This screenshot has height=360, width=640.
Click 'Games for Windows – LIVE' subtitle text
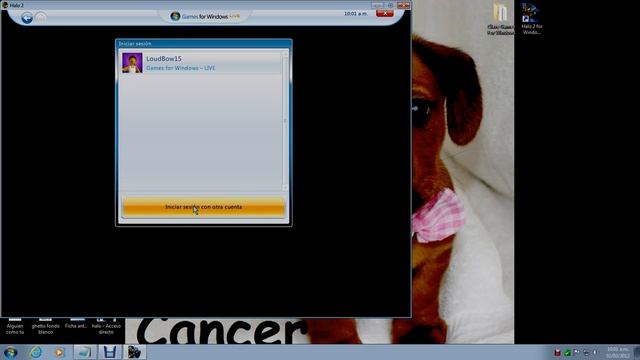coord(180,68)
